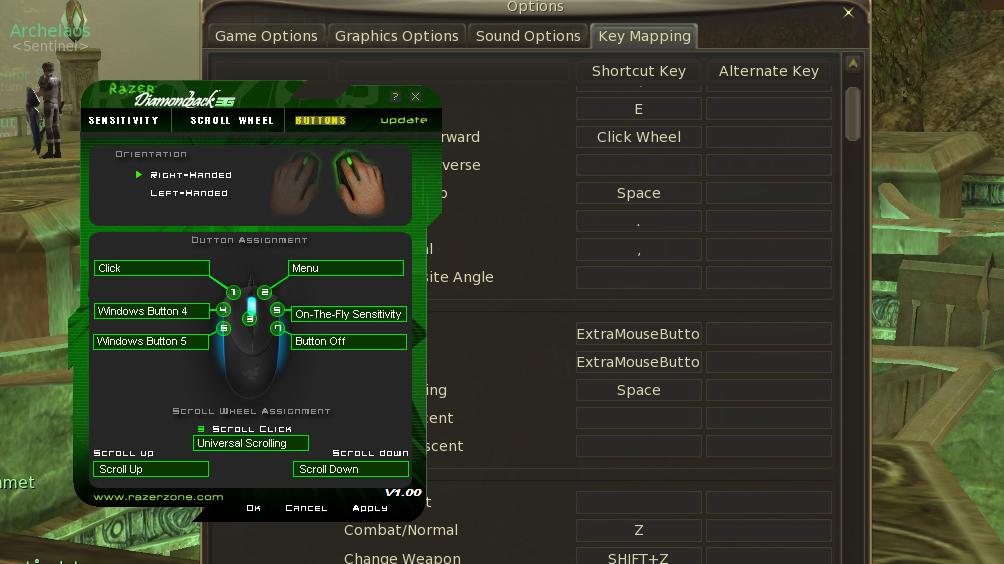Click mouse button 7 marker

pos(277,328)
